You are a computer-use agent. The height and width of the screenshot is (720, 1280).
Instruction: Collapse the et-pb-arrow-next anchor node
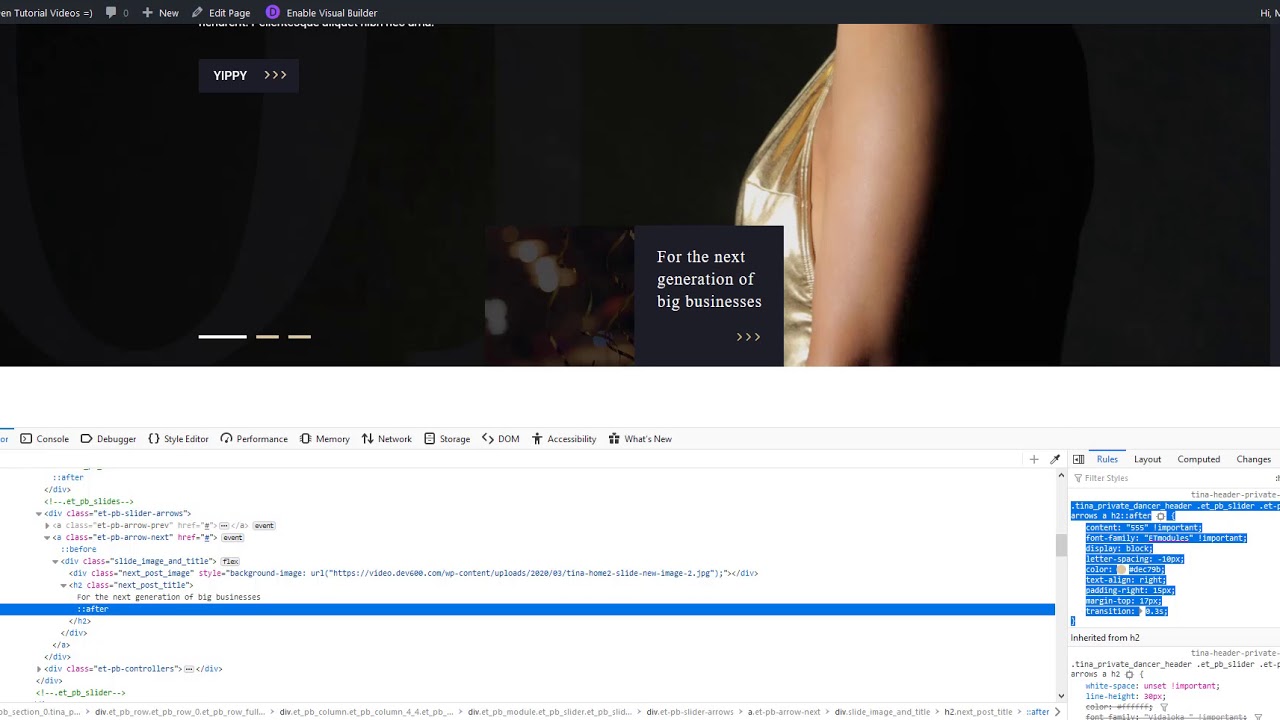pyautogui.click(x=47, y=537)
